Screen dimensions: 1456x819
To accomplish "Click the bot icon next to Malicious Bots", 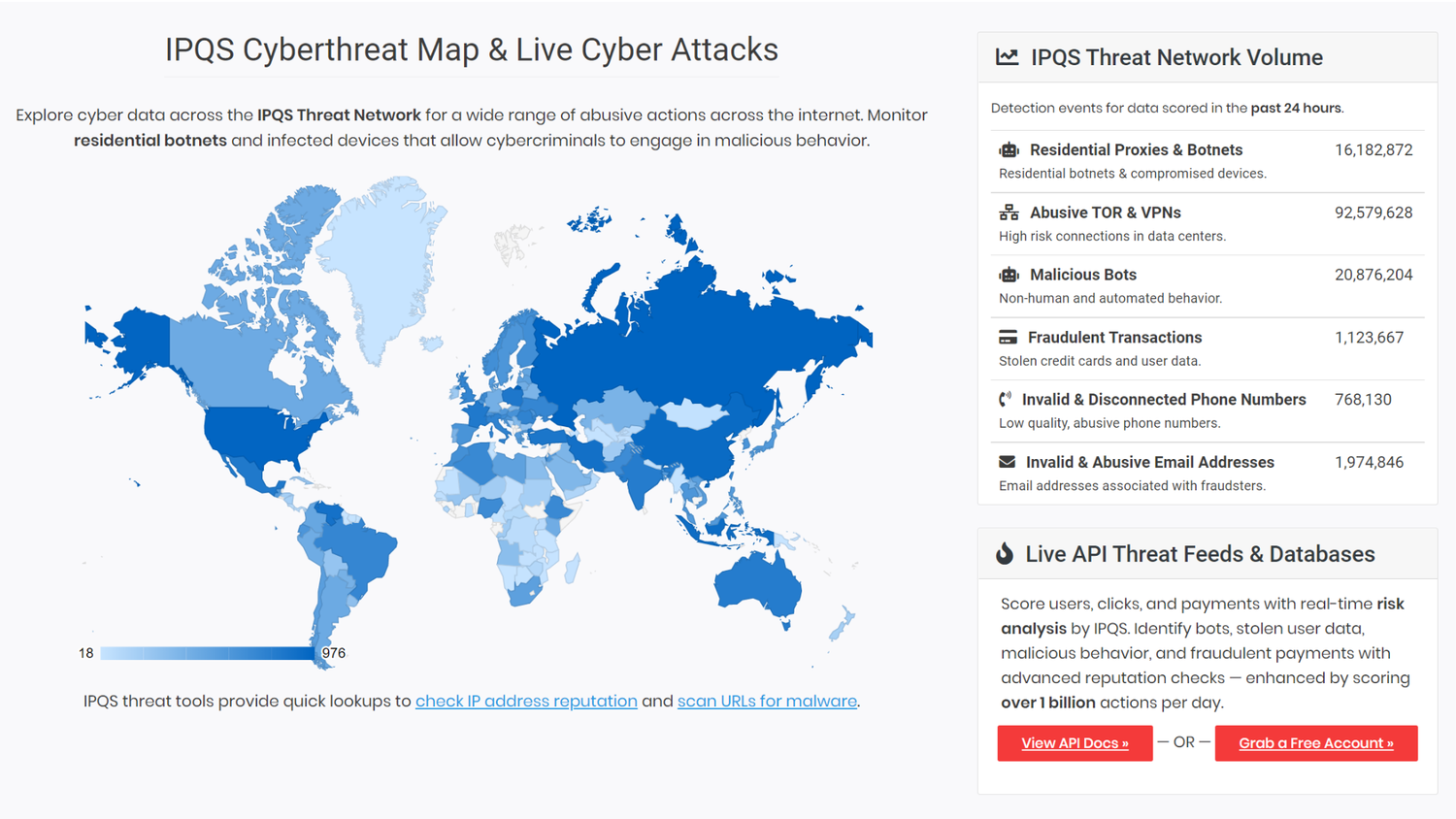I will [1009, 275].
